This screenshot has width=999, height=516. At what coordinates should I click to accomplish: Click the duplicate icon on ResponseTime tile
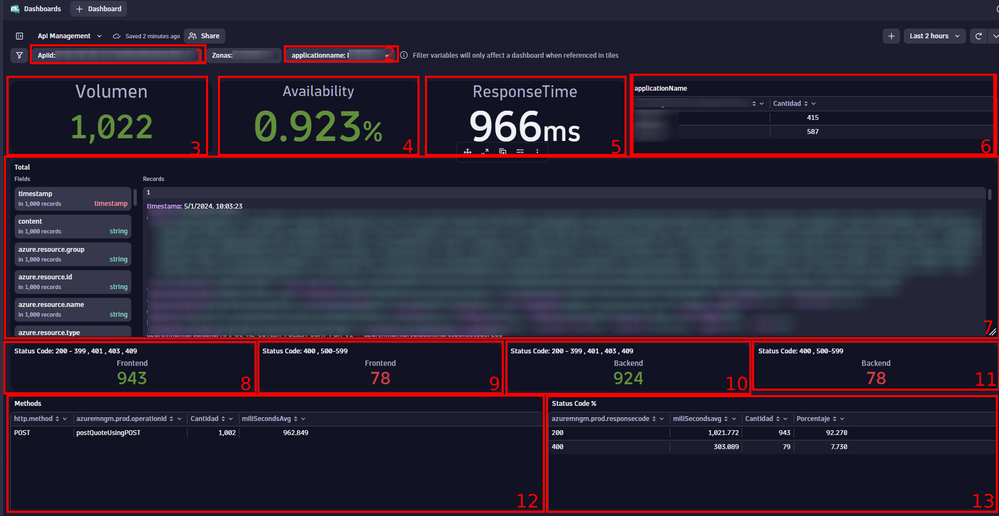(x=503, y=151)
